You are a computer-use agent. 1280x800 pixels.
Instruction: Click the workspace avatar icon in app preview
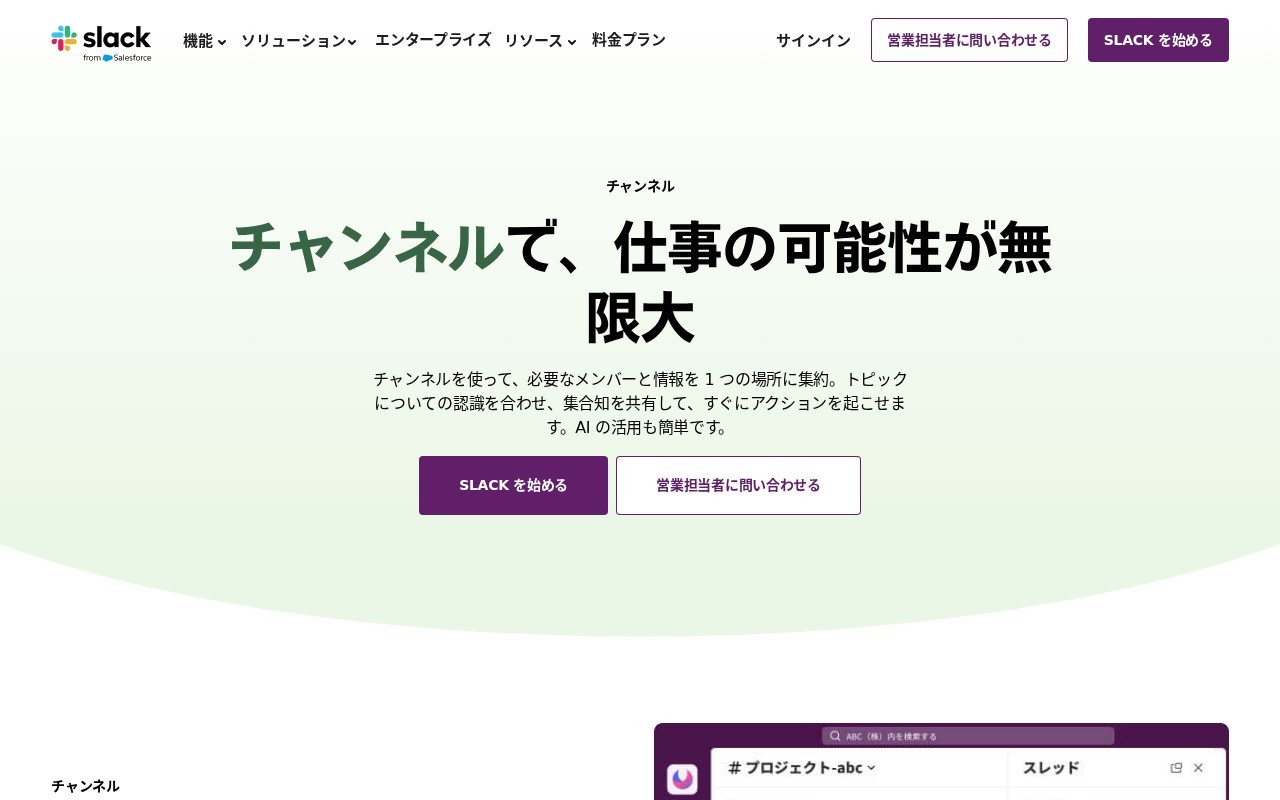pos(683,779)
